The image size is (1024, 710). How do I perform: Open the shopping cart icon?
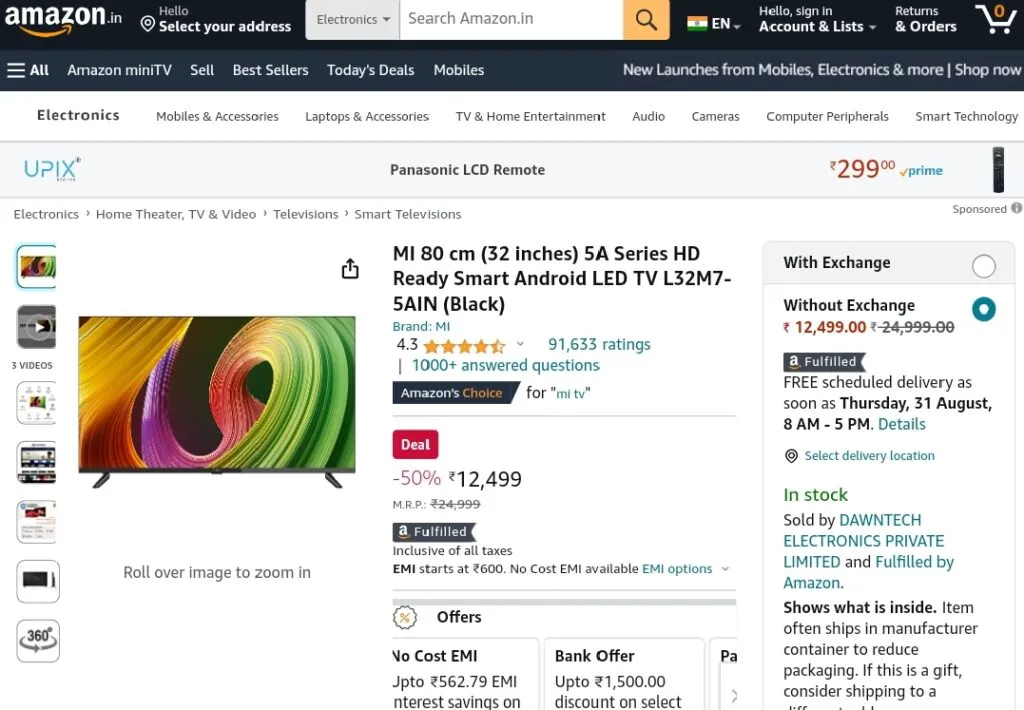pos(996,19)
